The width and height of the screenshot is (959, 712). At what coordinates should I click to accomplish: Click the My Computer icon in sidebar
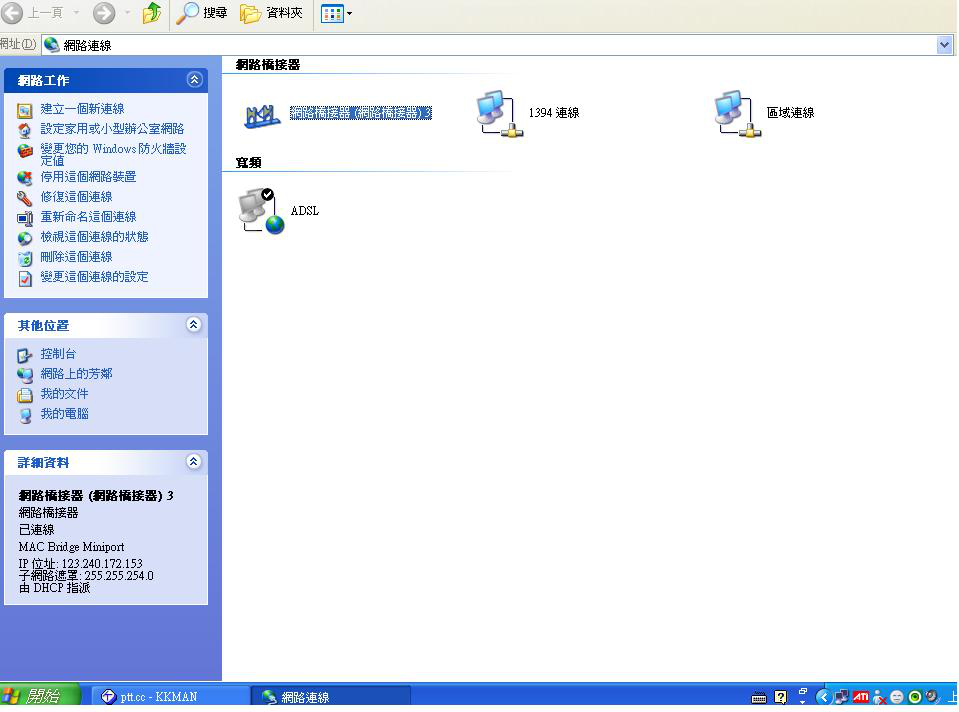(24, 415)
